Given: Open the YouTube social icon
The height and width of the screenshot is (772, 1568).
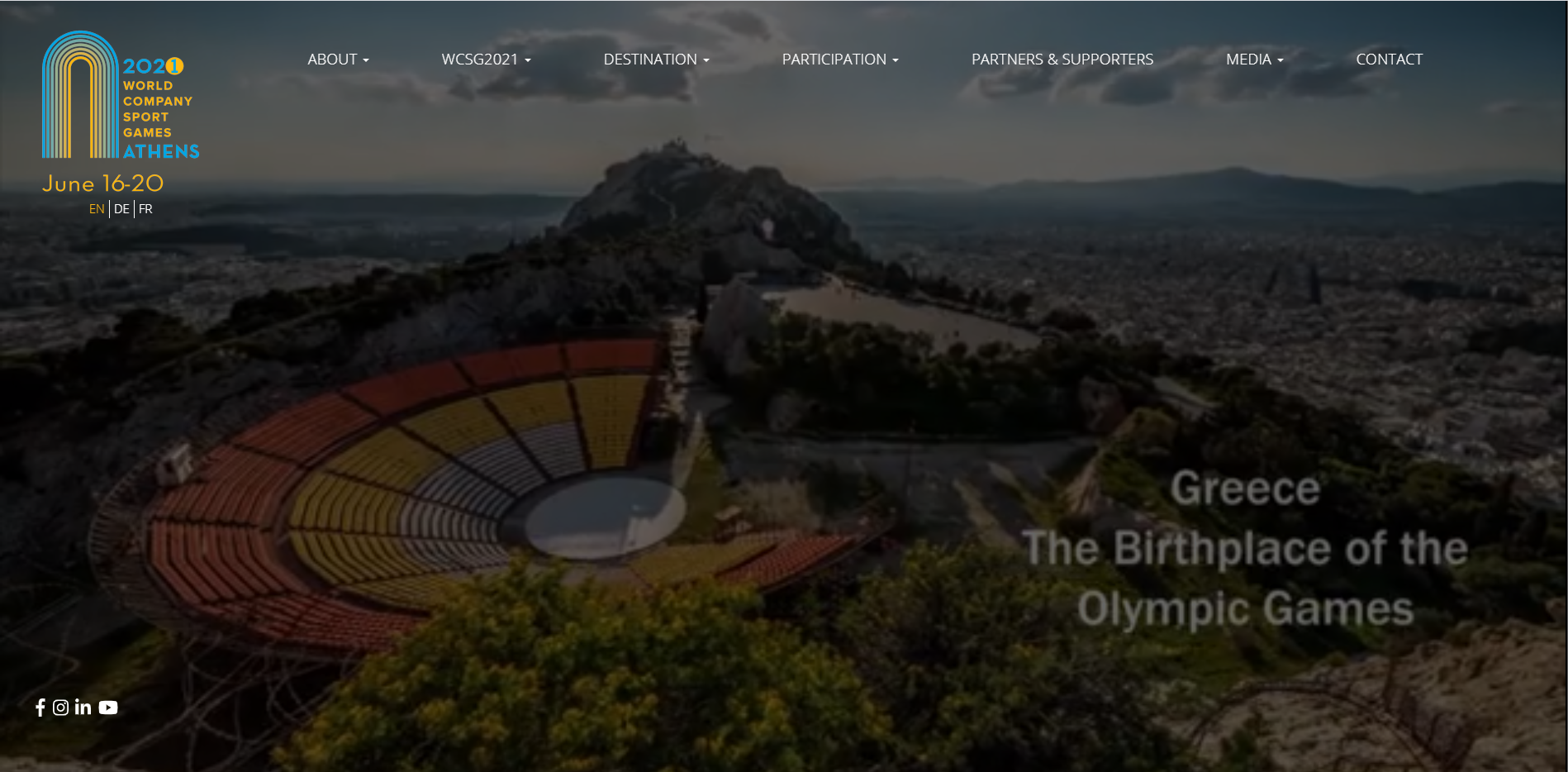Looking at the screenshot, I should (108, 708).
